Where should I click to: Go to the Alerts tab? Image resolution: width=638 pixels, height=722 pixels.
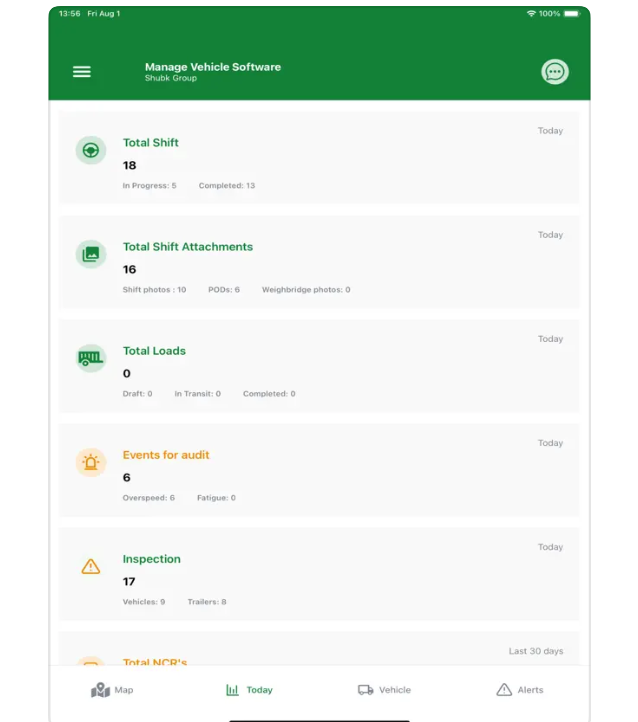pos(520,690)
